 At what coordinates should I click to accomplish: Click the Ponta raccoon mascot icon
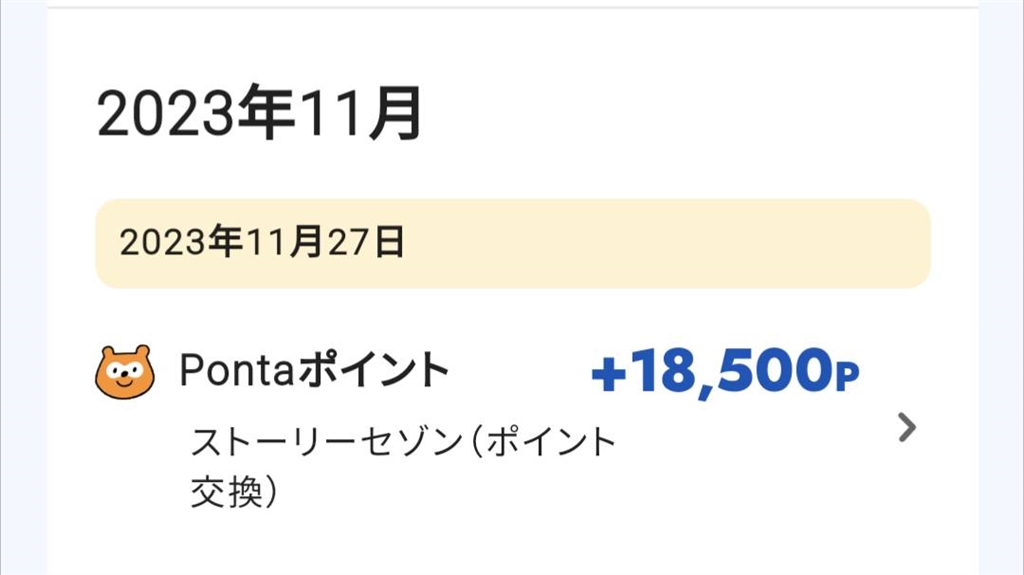click(125, 372)
